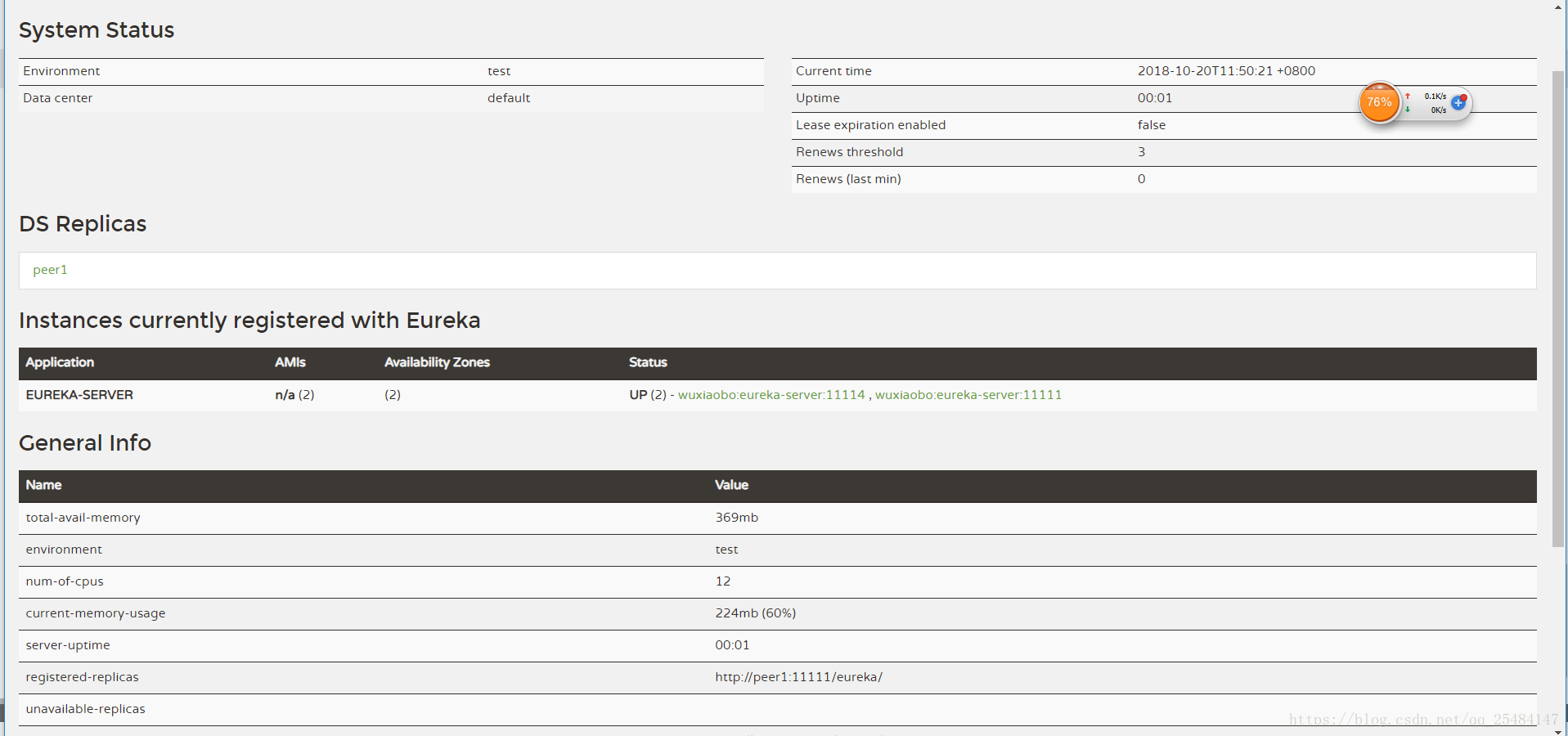Click the Instances currently registered with Eureka heading
The height and width of the screenshot is (736, 1568).
pyautogui.click(x=249, y=321)
